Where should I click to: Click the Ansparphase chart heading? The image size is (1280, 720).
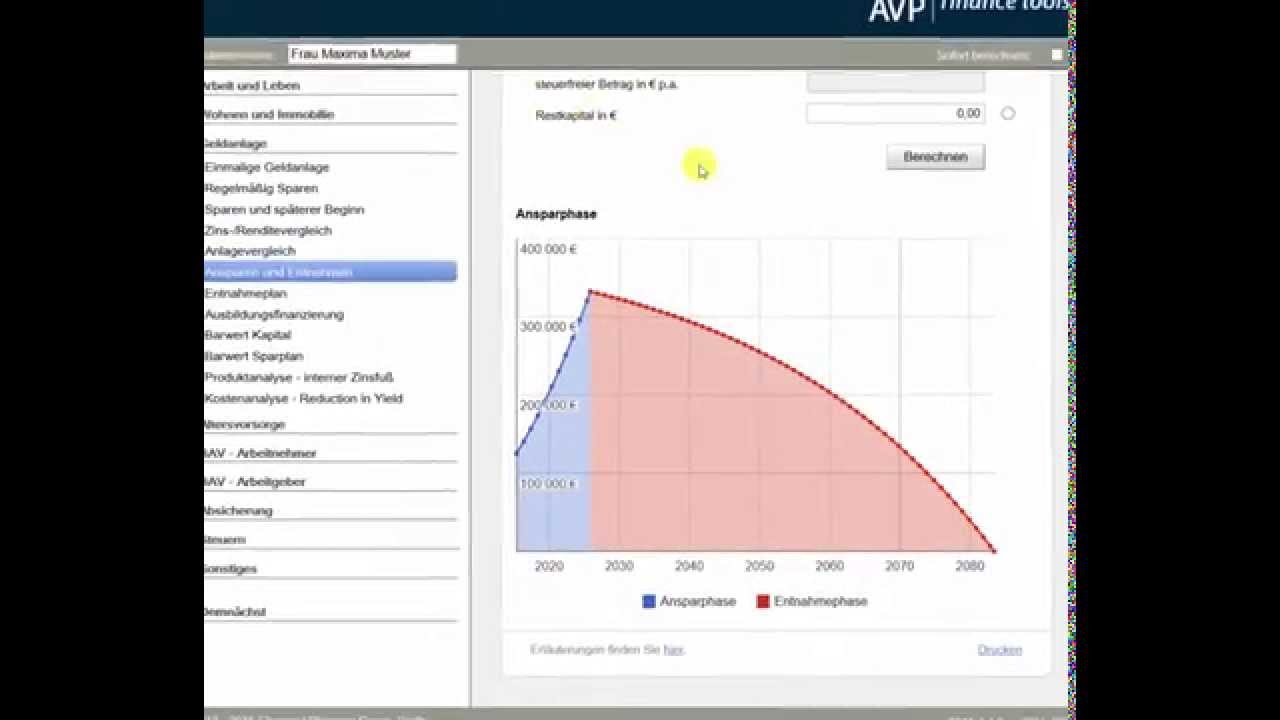[556, 214]
